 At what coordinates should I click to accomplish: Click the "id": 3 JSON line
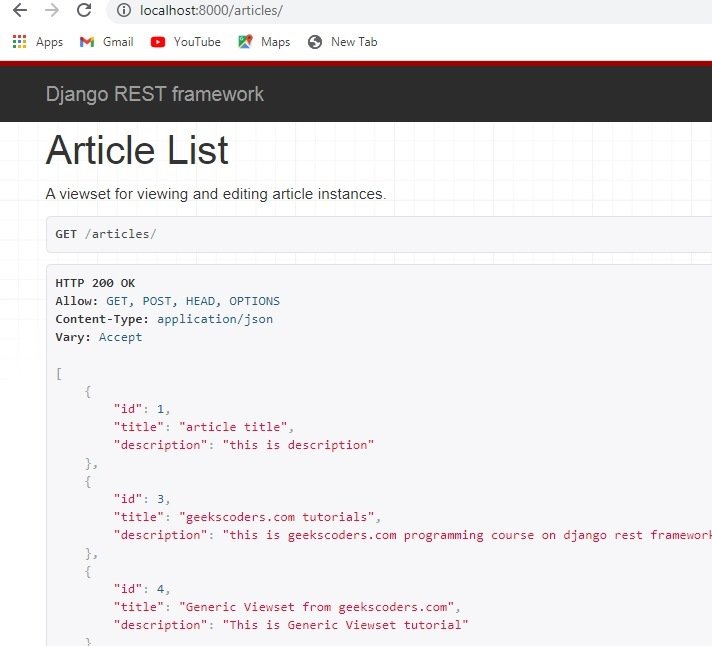tap(142, 499)
